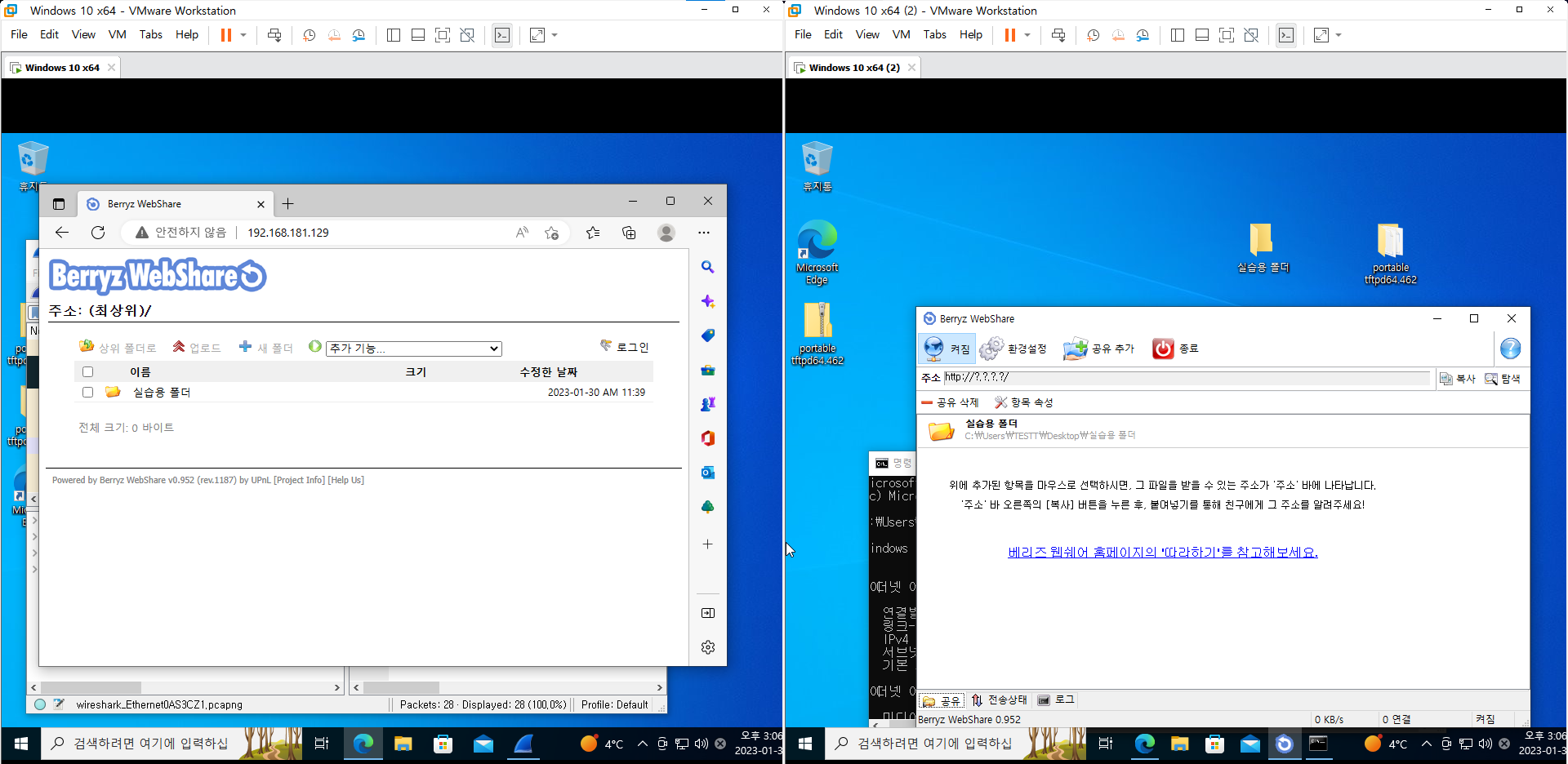Screen dimensions: 1568x764
Task: Open the help question-mark icon in Berryz WebShare
Action: [x=1511, y=349]
